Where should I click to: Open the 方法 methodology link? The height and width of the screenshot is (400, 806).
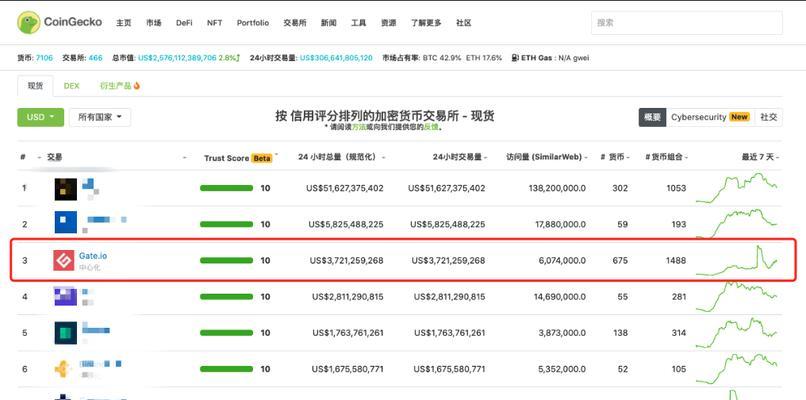pyautogui.click(x=359, y=126)
